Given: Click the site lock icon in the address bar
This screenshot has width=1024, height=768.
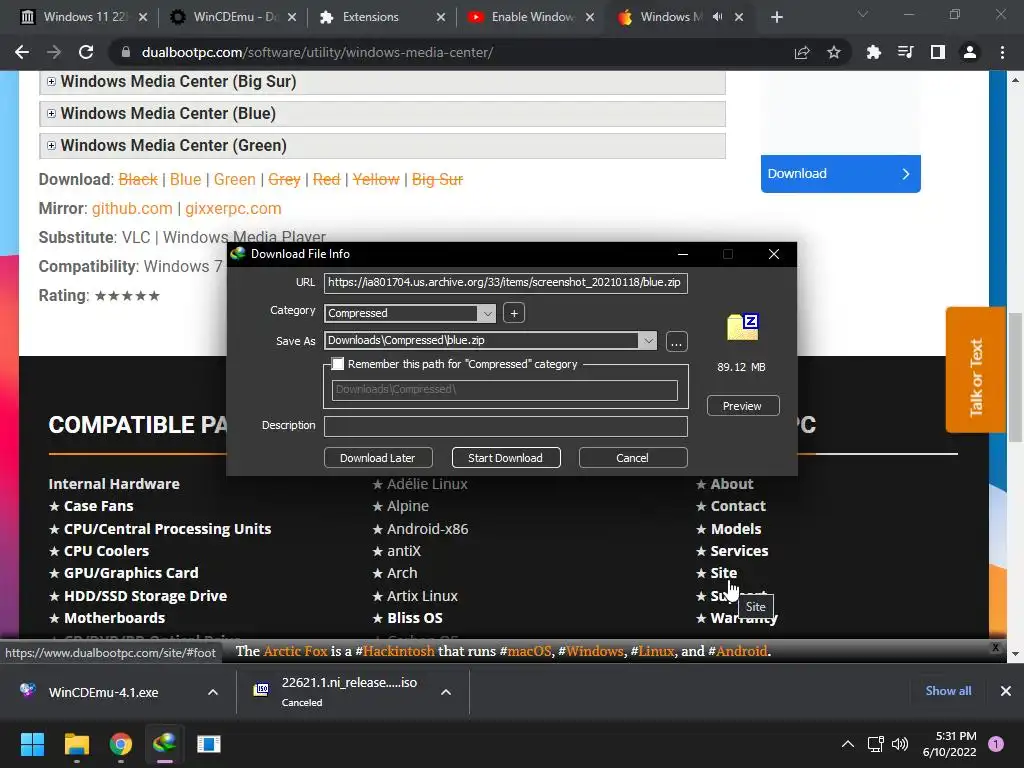Looking at the screenshot, I should 126,52.
